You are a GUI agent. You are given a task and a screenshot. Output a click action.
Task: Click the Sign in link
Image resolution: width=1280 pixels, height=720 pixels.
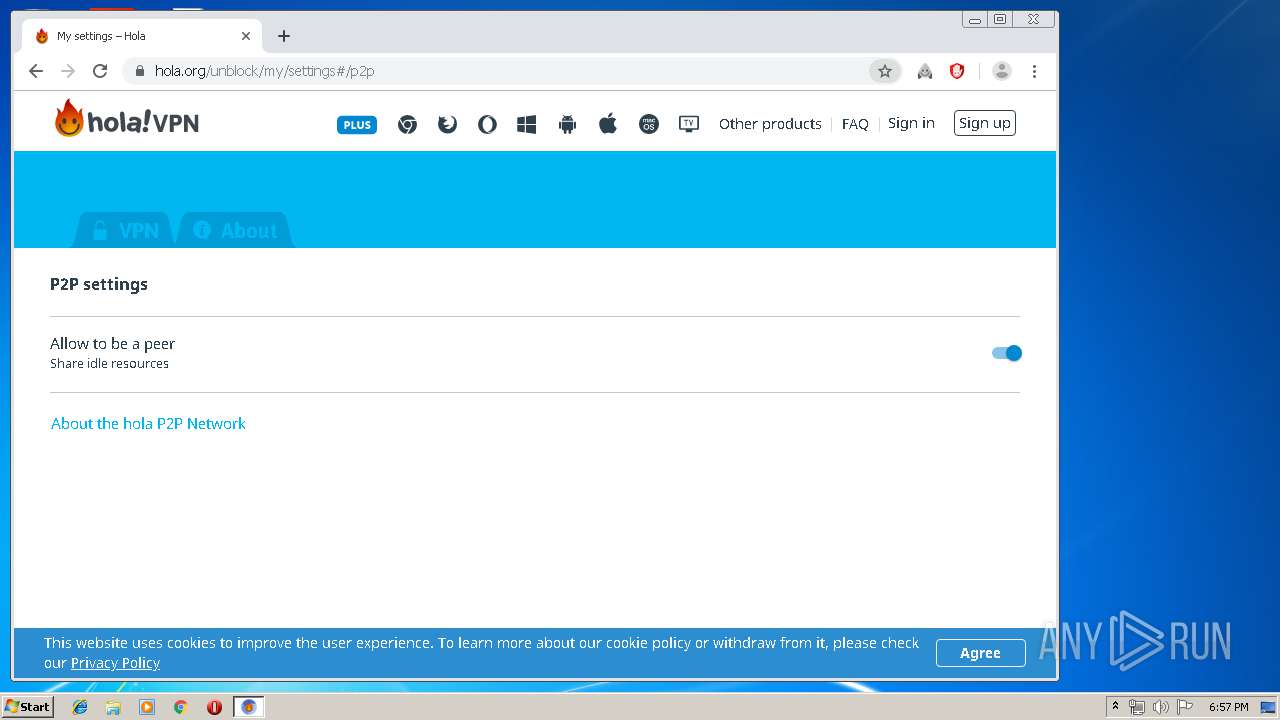click(911, 123)
